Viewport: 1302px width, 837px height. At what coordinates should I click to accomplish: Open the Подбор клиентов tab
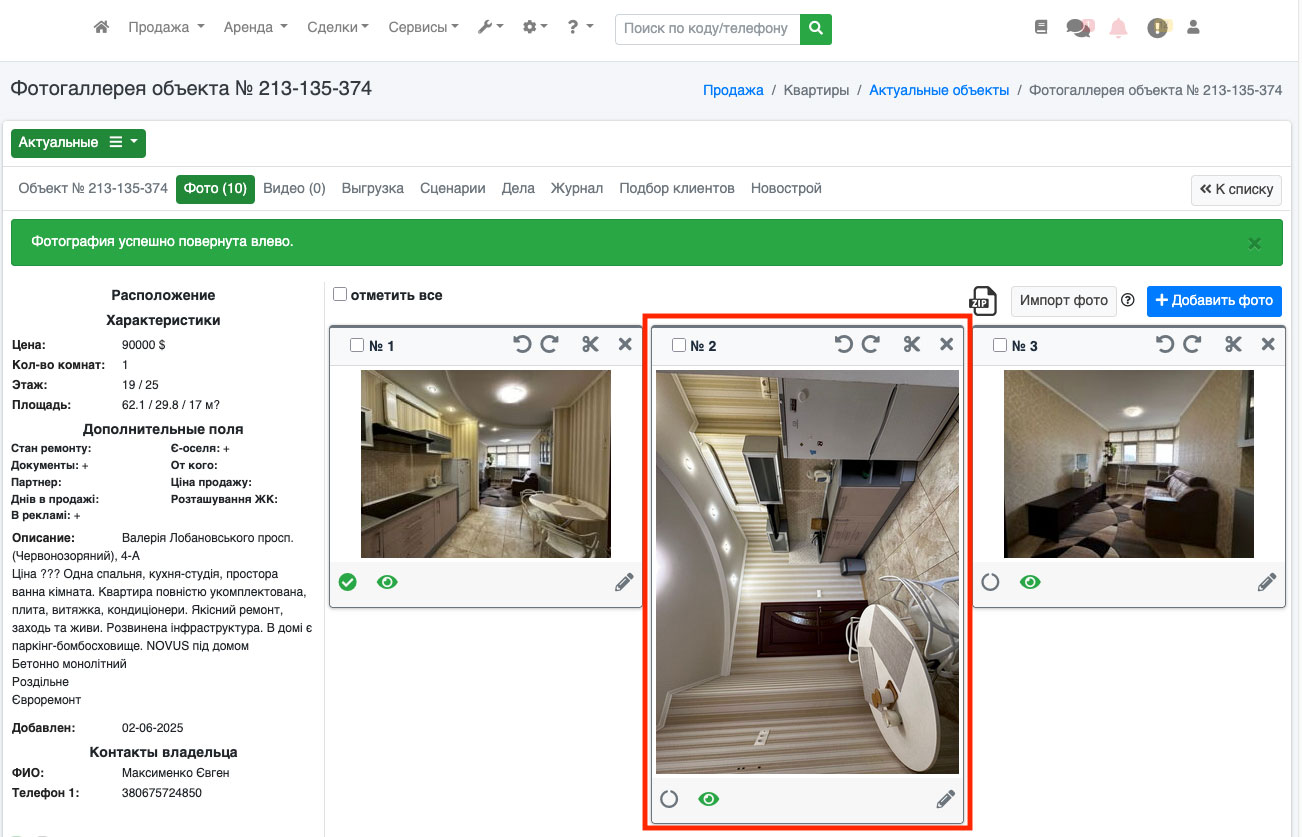pyautogui.click(x=676, y=189)
